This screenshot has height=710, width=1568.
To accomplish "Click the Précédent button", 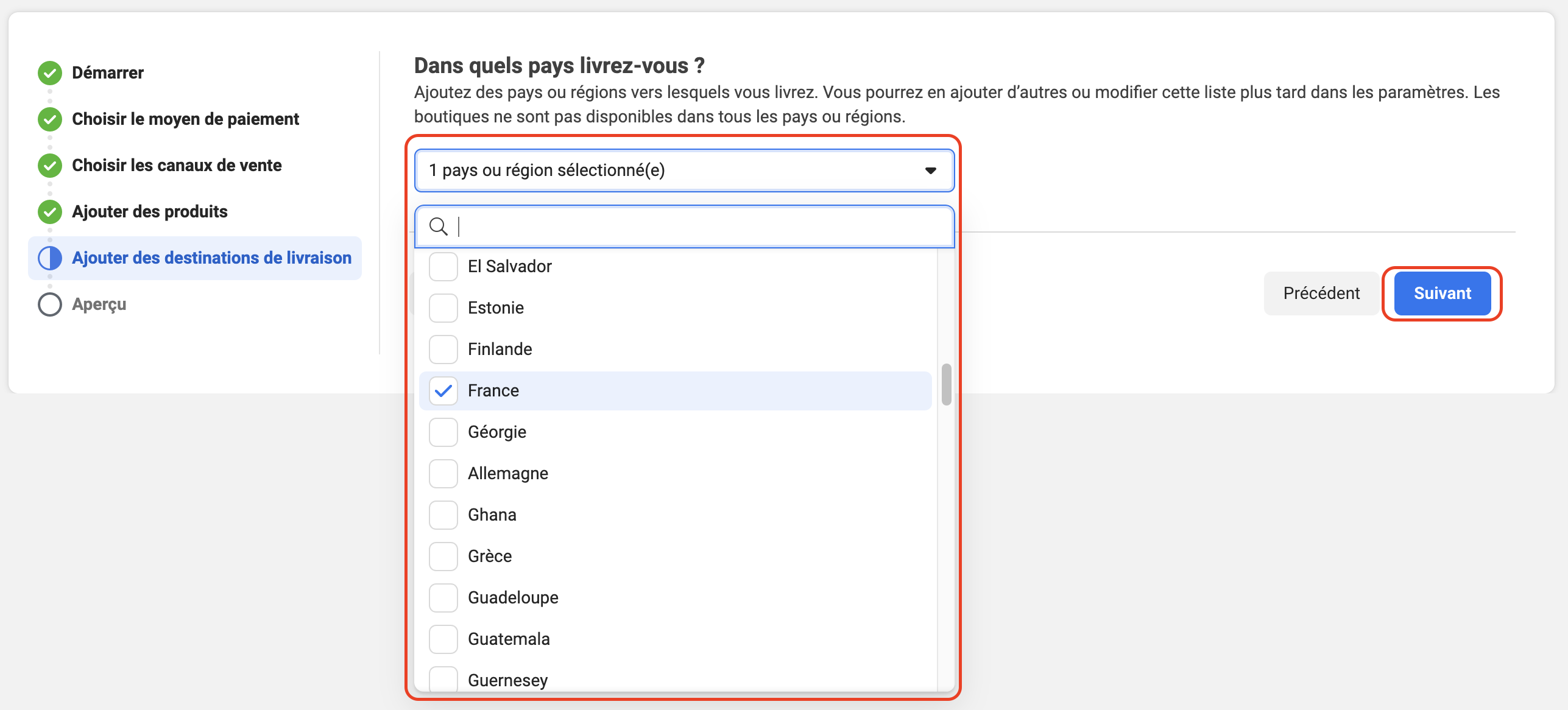I will click(x=1321, y=293).
